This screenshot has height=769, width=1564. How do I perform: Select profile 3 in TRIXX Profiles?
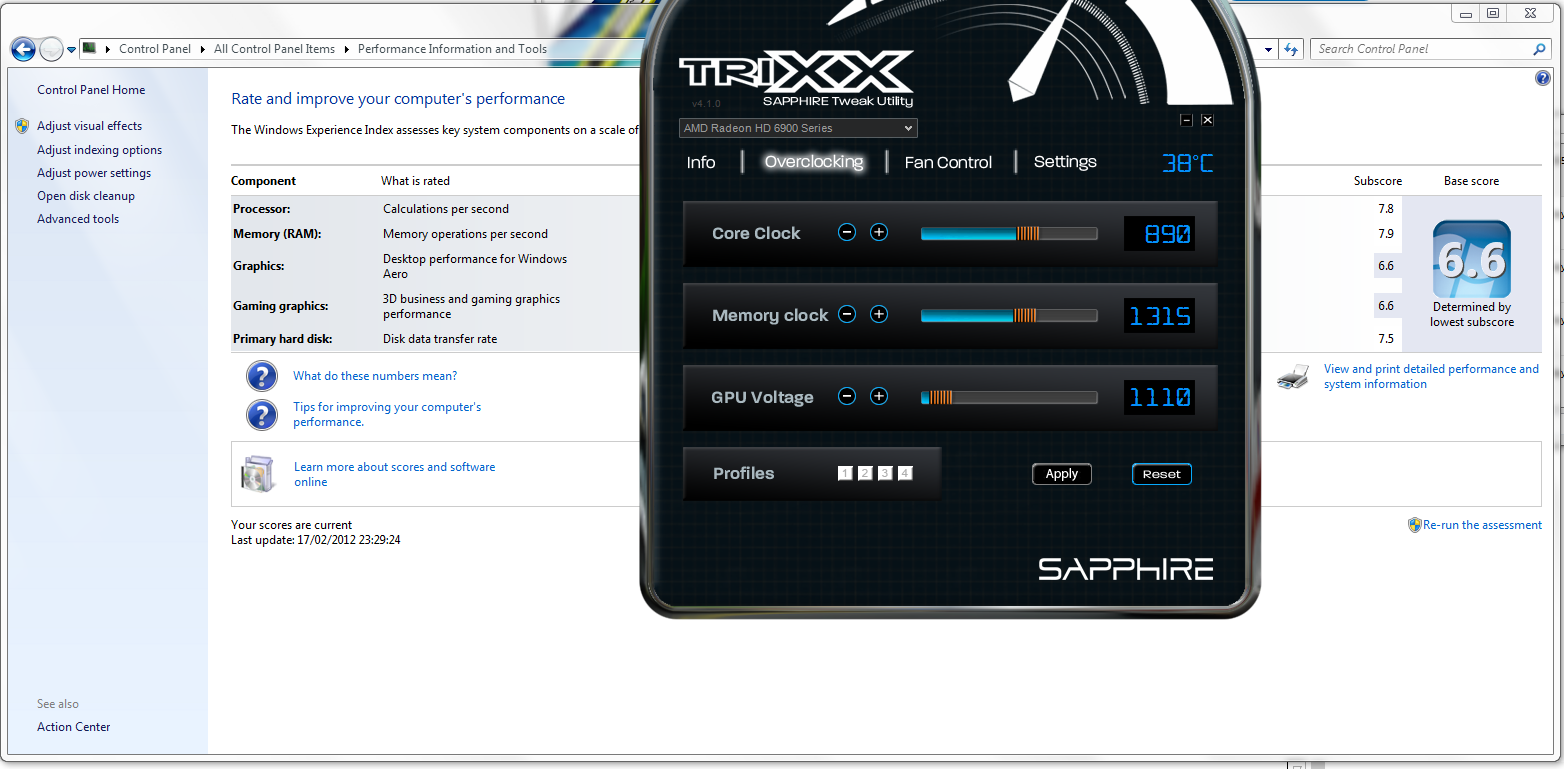click(885, 474)
